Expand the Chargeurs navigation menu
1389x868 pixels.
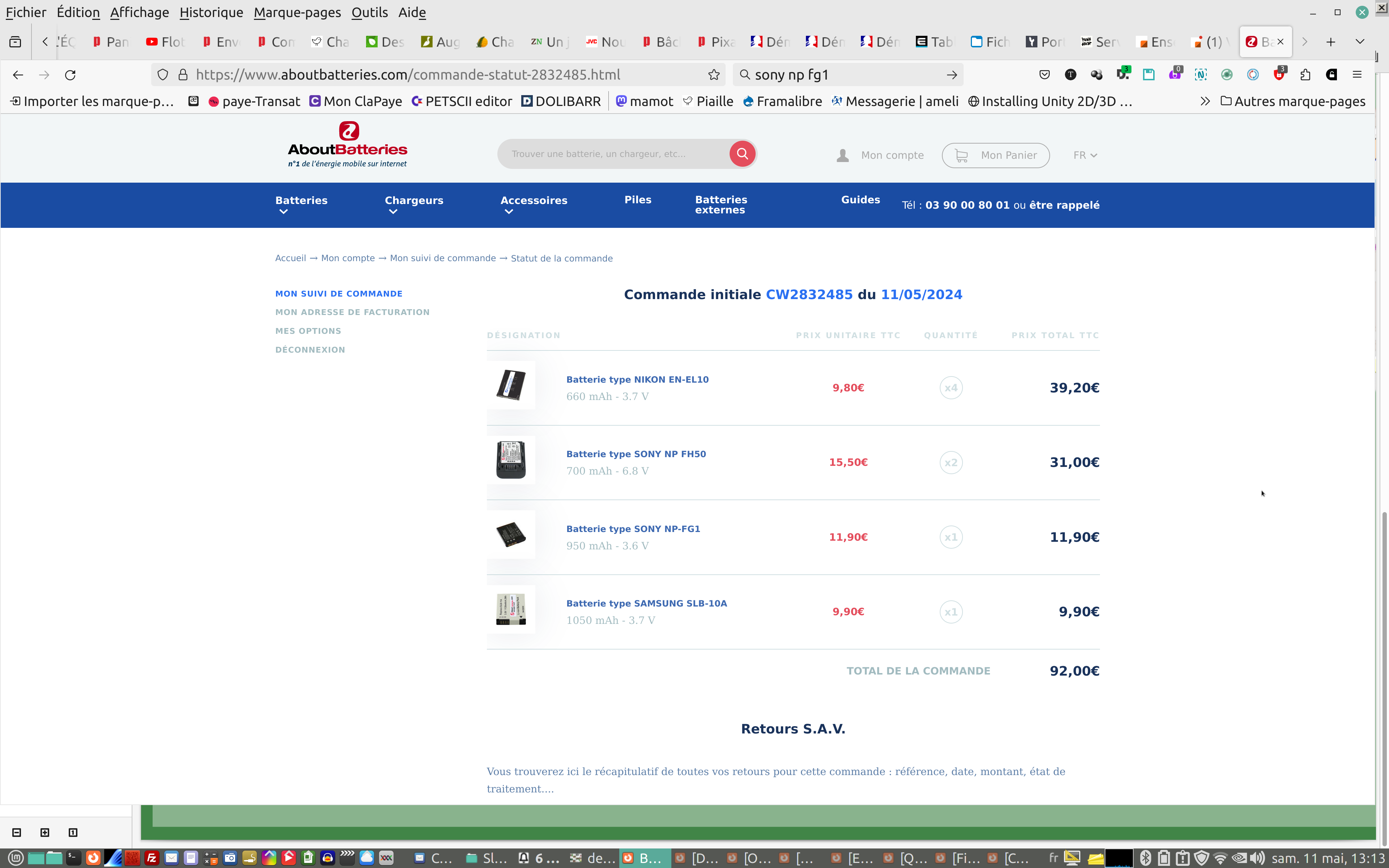coord(413,204)
